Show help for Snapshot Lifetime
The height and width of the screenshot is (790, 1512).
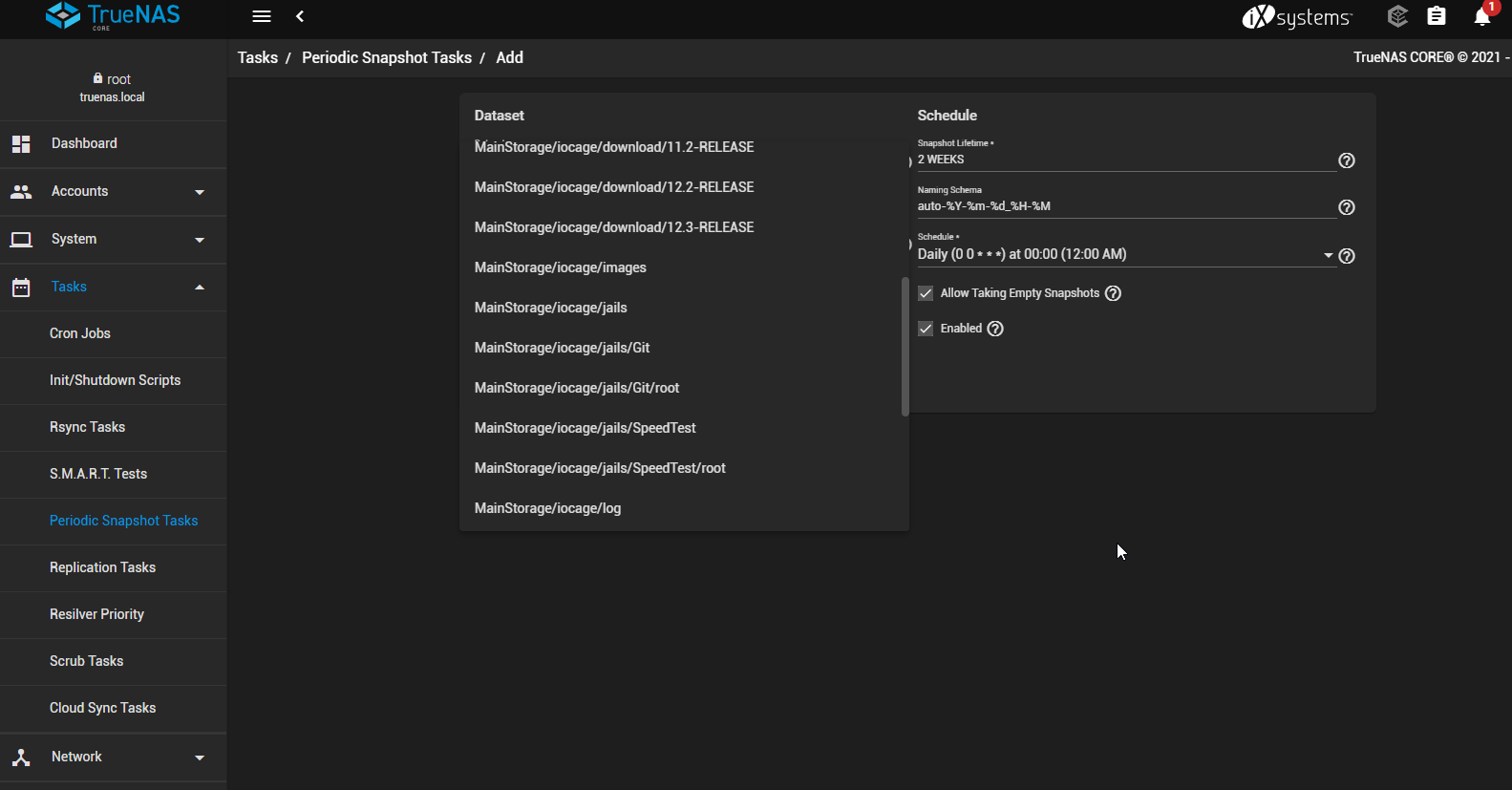pyautogui.click(x=1347, y=160)
